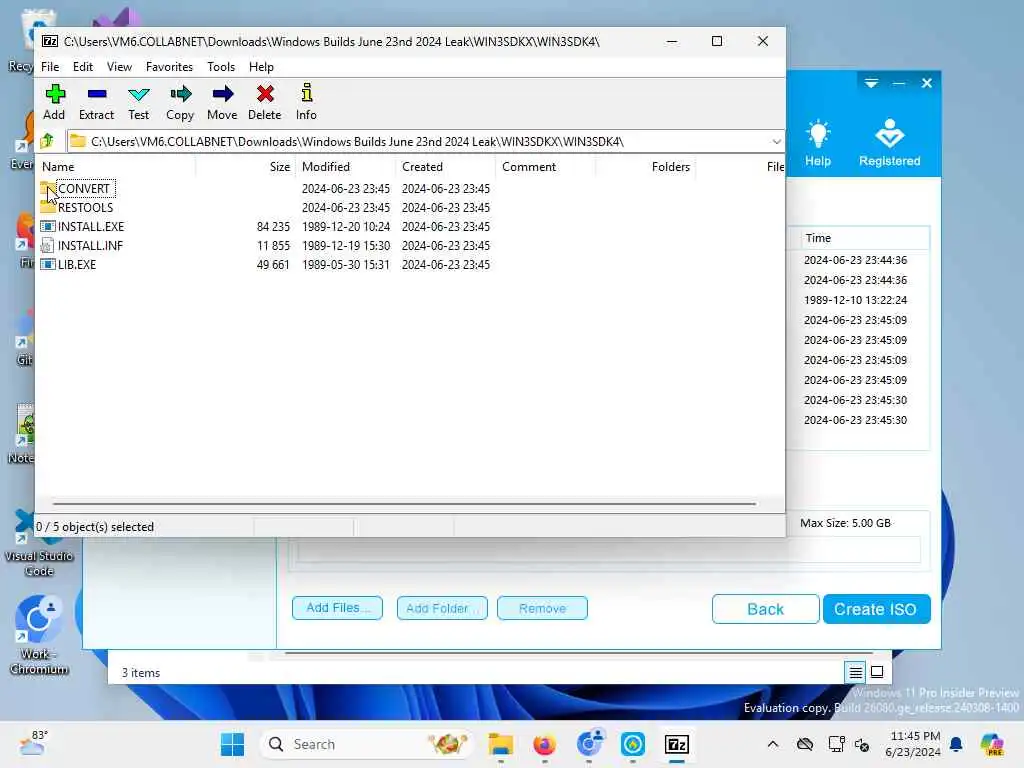Screen dimensions: 1024x768
Task: Click Add Folder button
Action: click(442, 608)
